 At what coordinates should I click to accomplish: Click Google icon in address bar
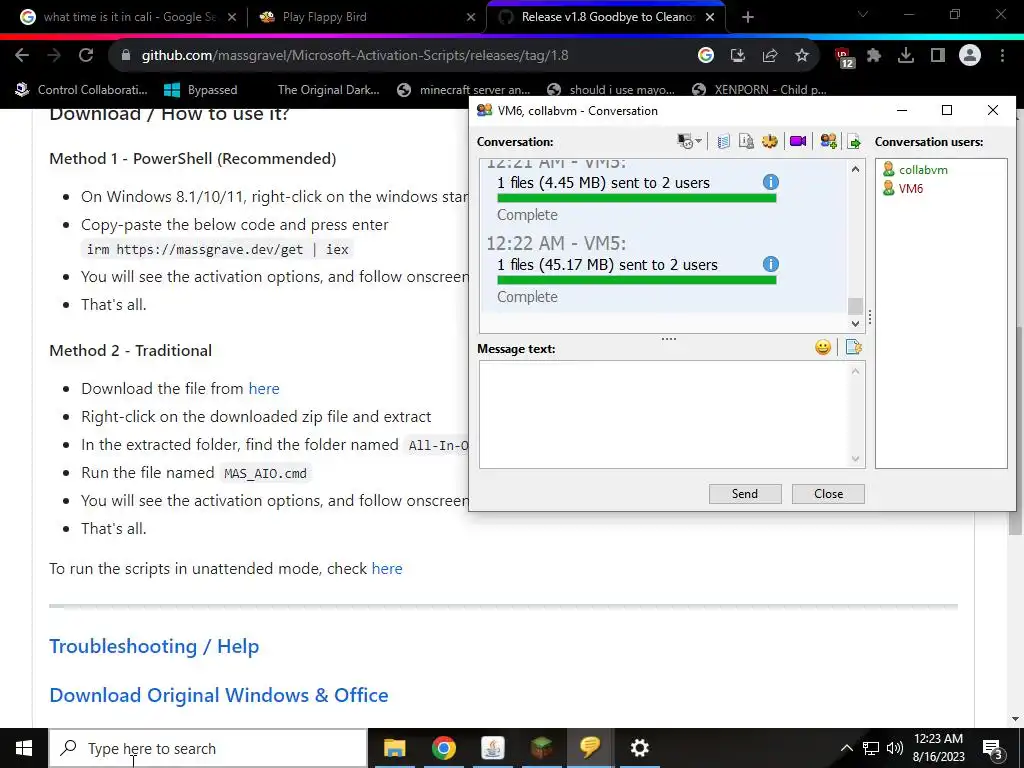coord(706,56)
